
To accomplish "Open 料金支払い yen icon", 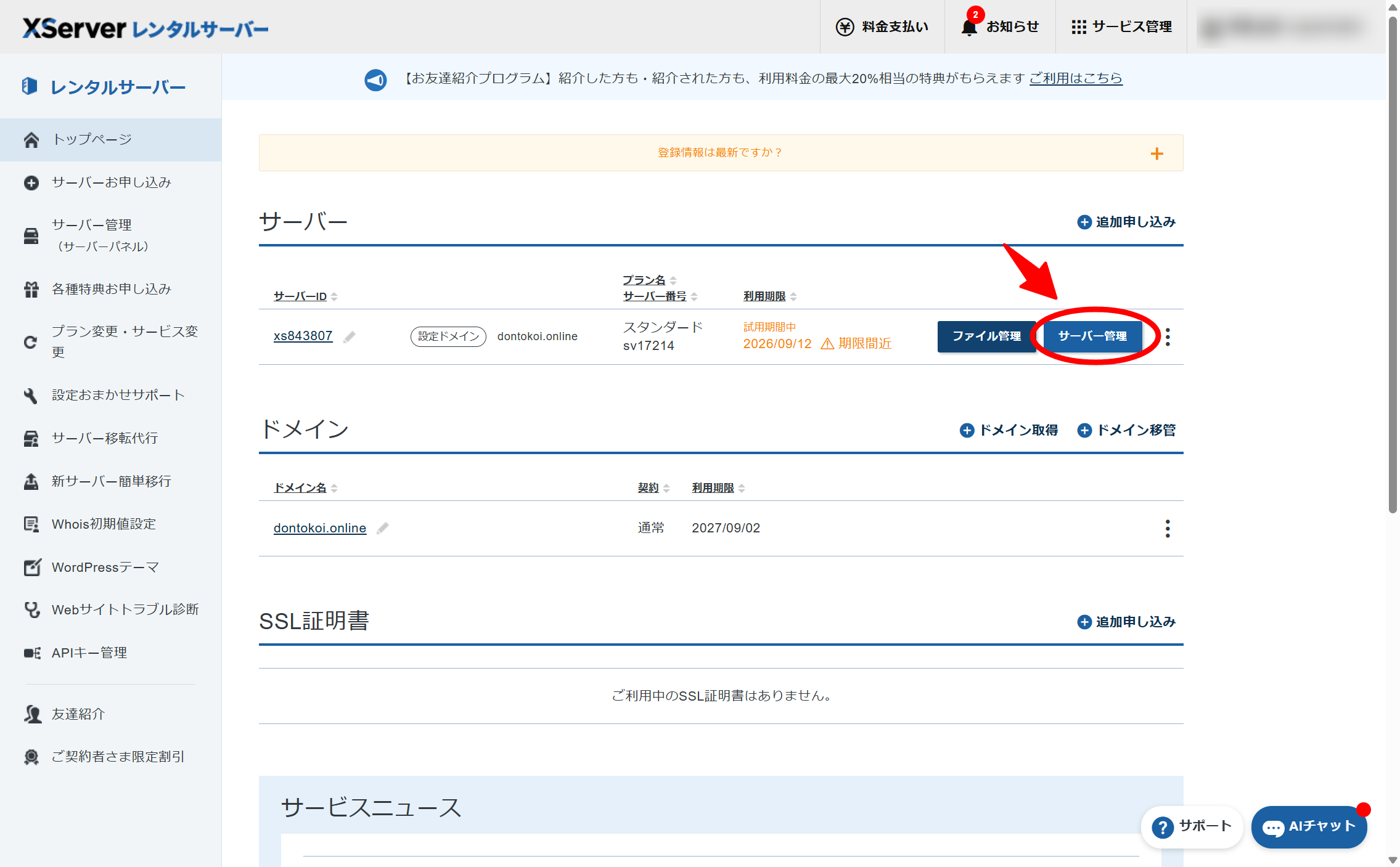I will (x=845, y=27).
